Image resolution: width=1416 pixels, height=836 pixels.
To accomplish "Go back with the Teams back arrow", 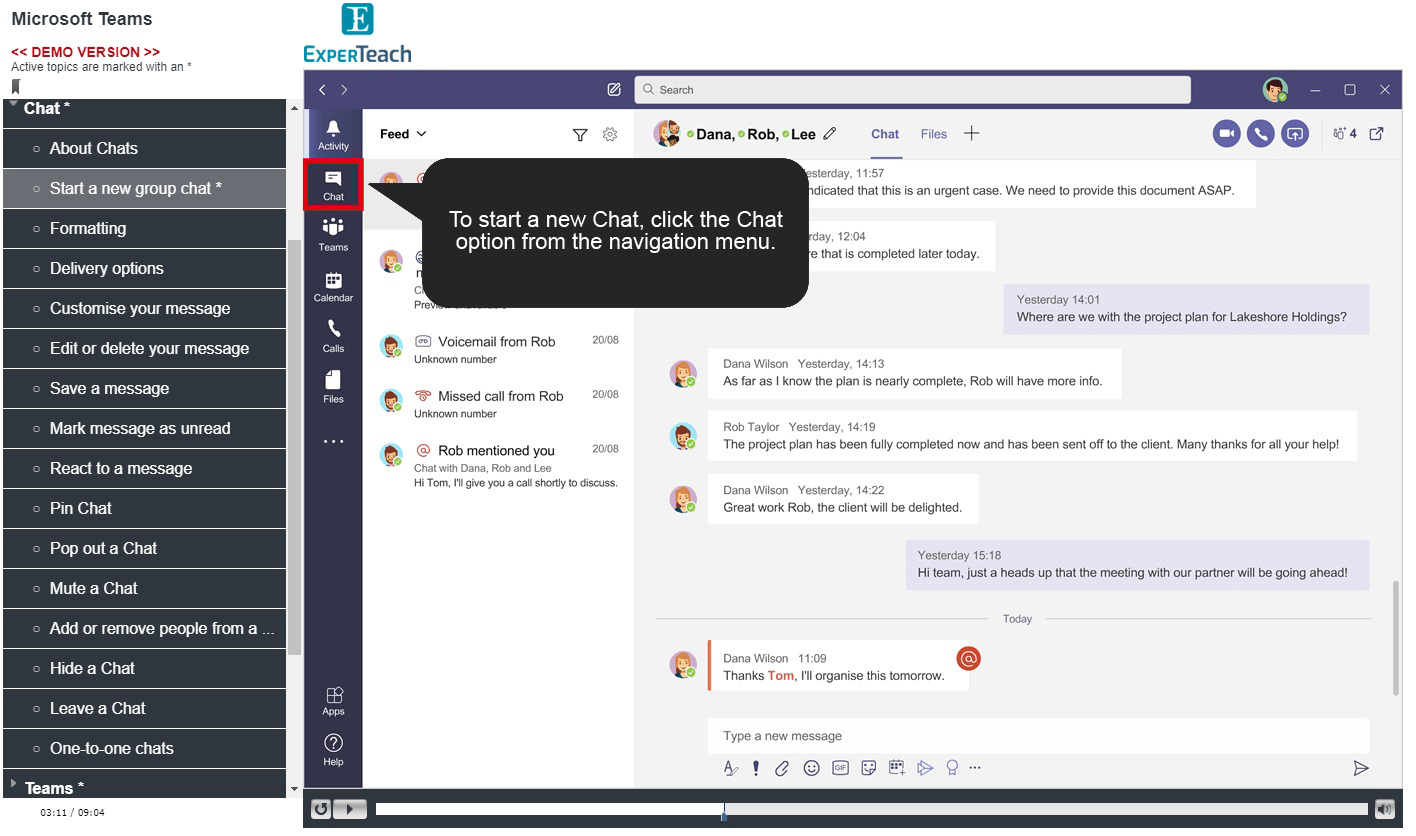I will tap(322, 90).
